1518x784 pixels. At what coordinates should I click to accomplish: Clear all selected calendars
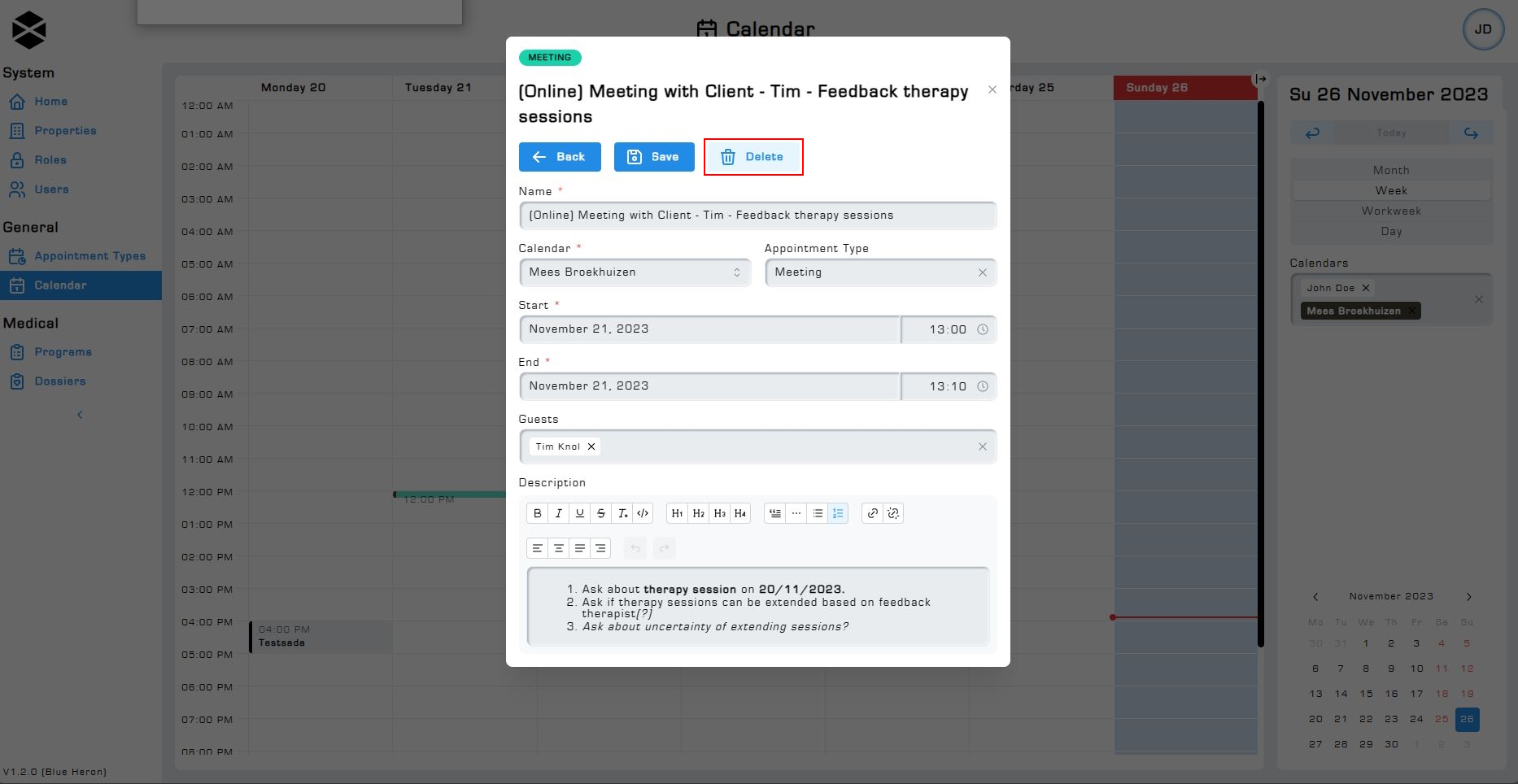click(1478, 299)
